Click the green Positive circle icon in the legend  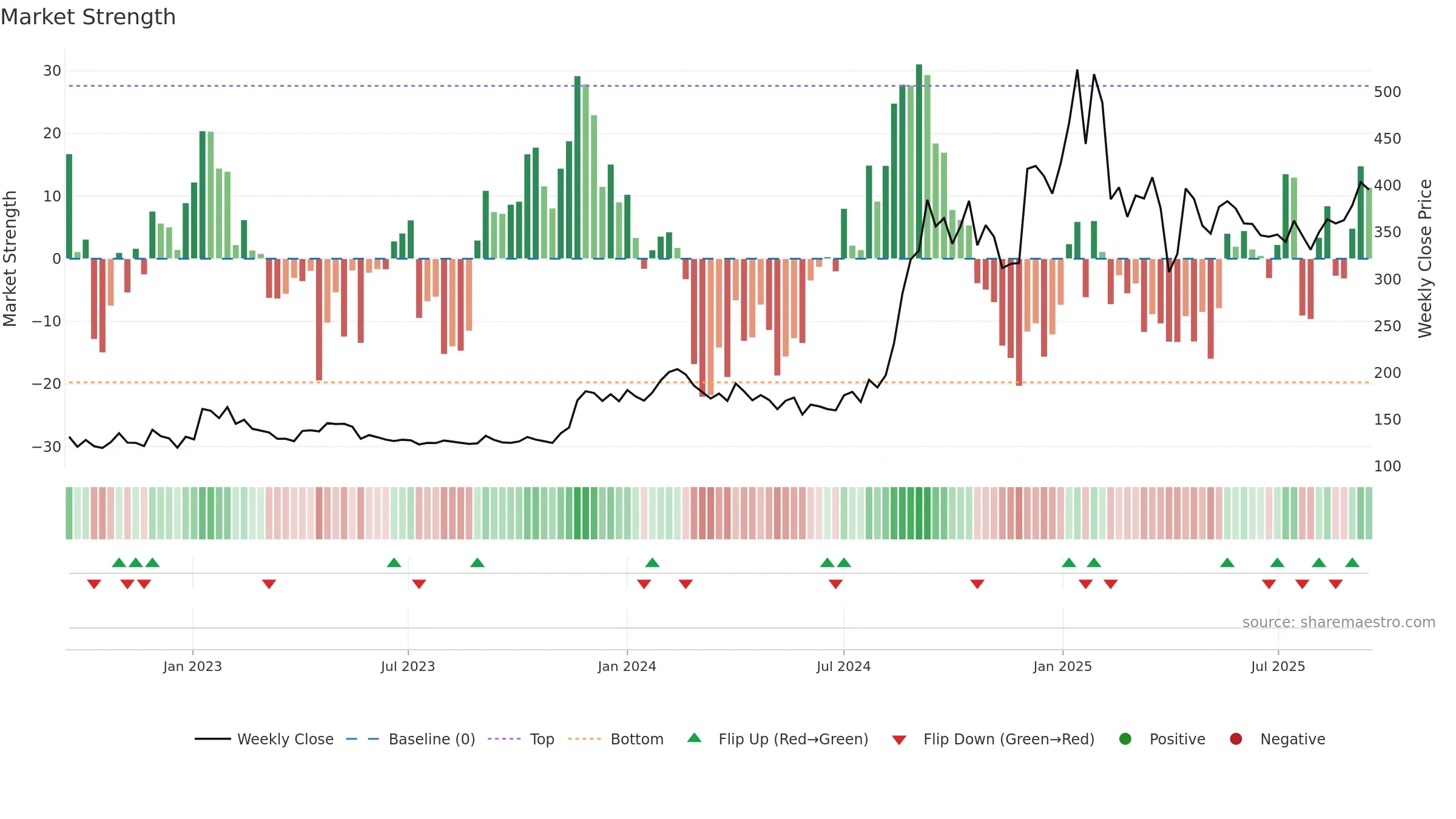click(1125, 739)
